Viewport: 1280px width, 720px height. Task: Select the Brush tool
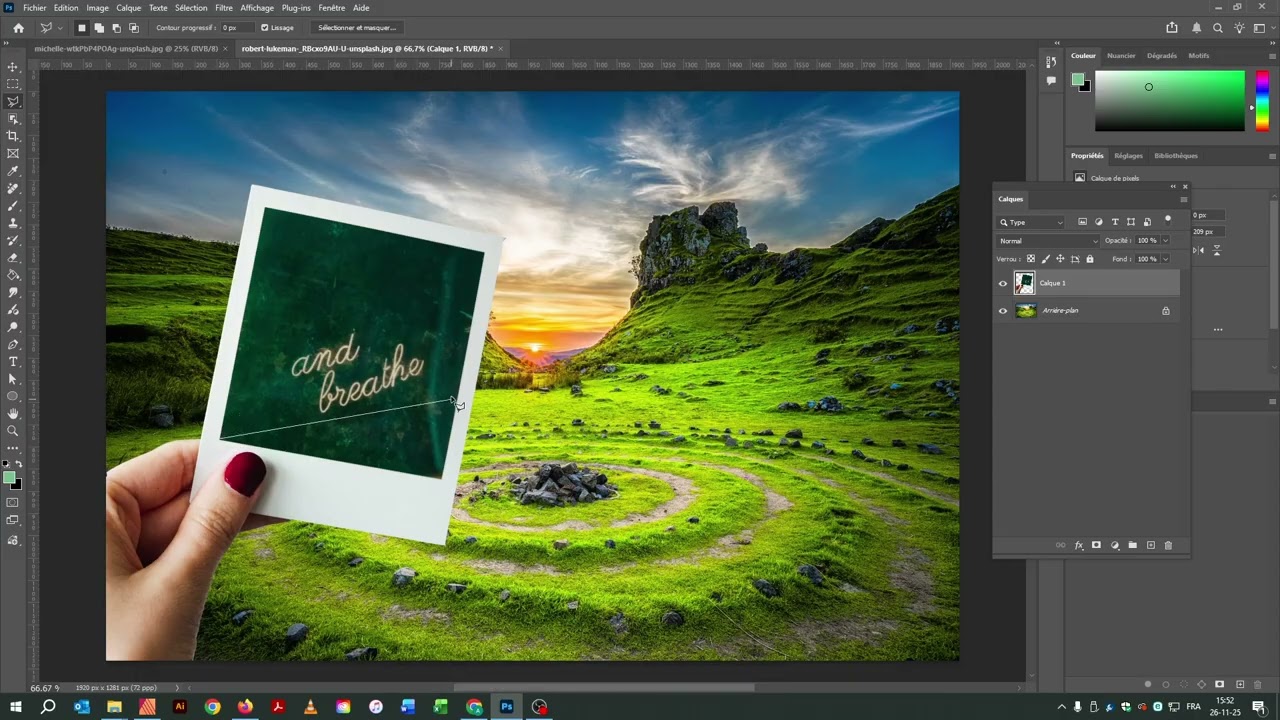point(13,205)
